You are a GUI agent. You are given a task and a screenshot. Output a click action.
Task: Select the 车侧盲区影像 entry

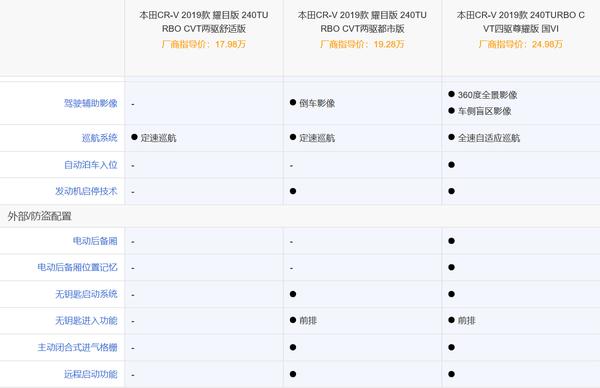pos(480,111)
